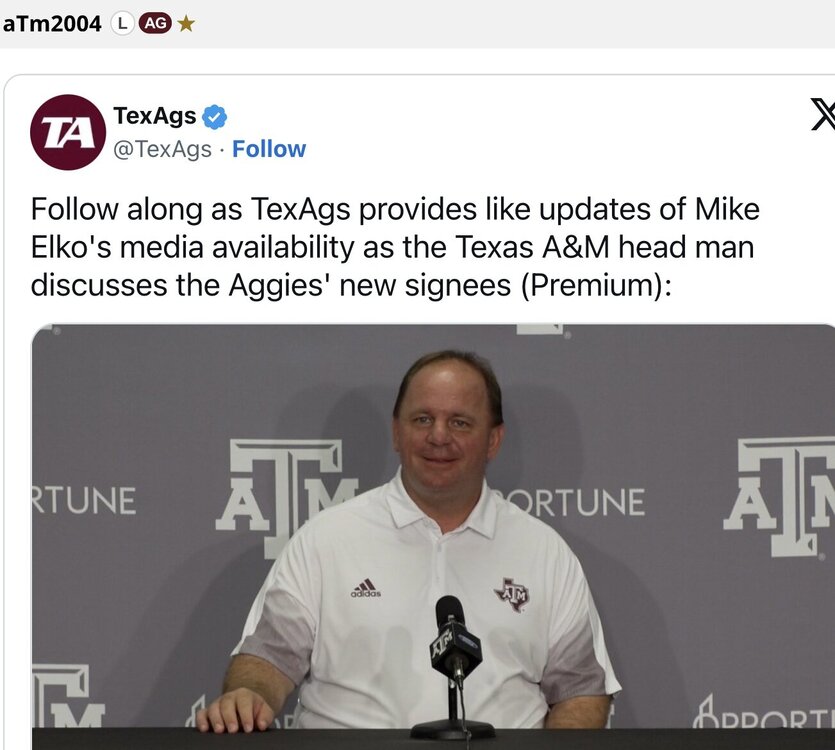This screenshot has width=835, height=750.
Task: Open the TexAgs display name link
Action: [x=155, y=116]
